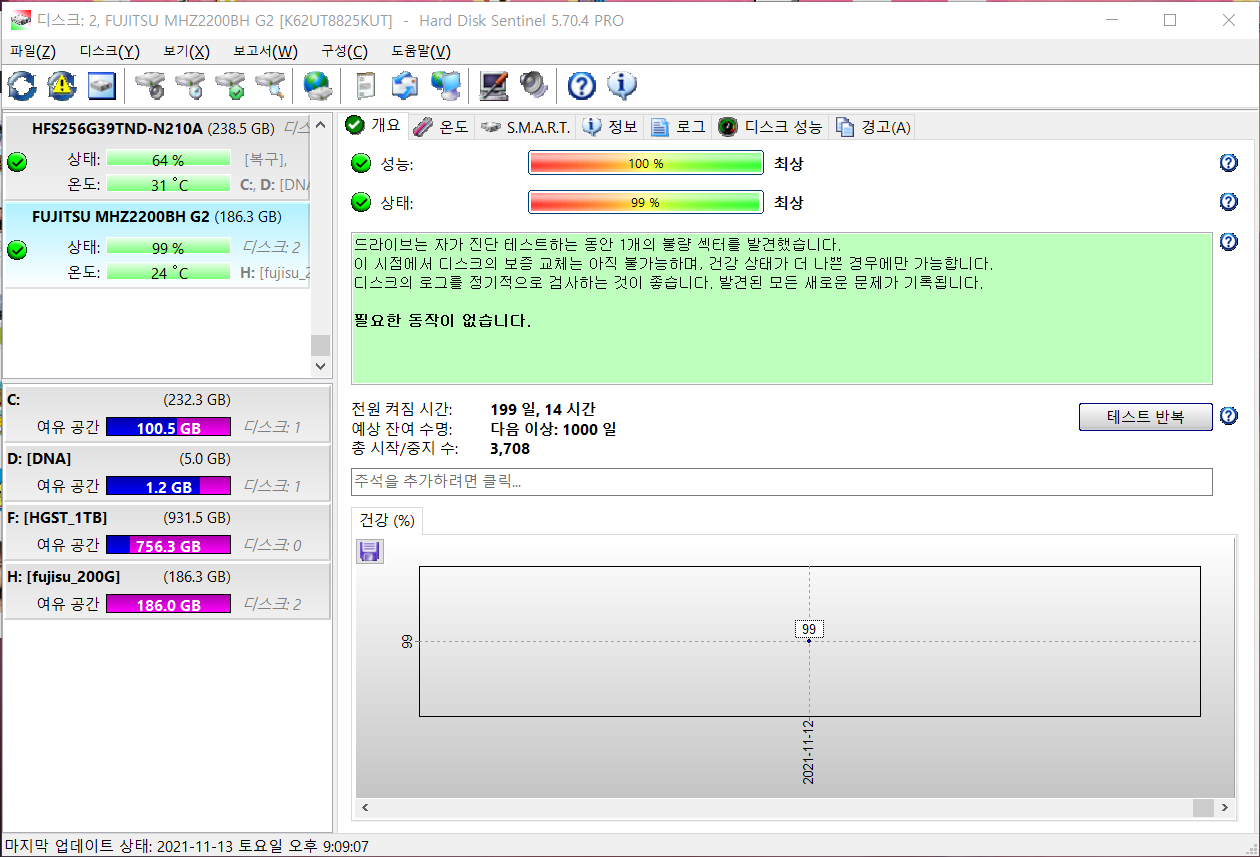Switch to the 정보 tab
The width and height of the screenshot is (1260, 857).
pos(611,127)
